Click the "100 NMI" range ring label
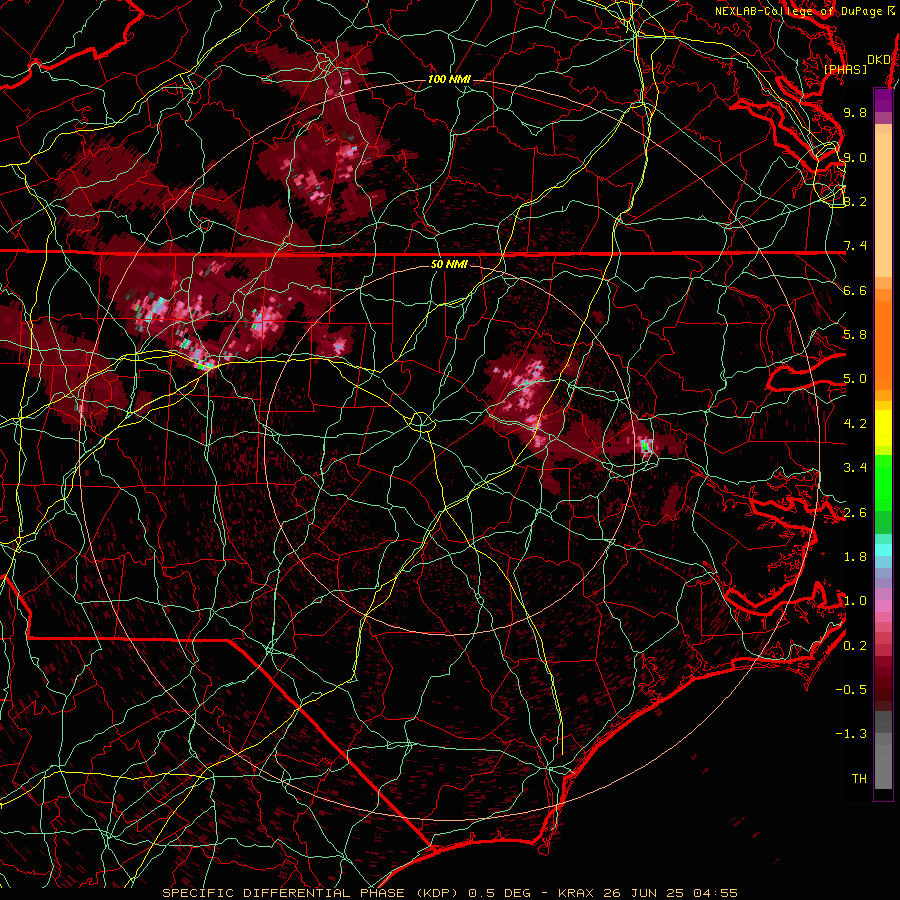Image resolution: width=900 pixels, height=900 pixels. [x=449, y=79]
